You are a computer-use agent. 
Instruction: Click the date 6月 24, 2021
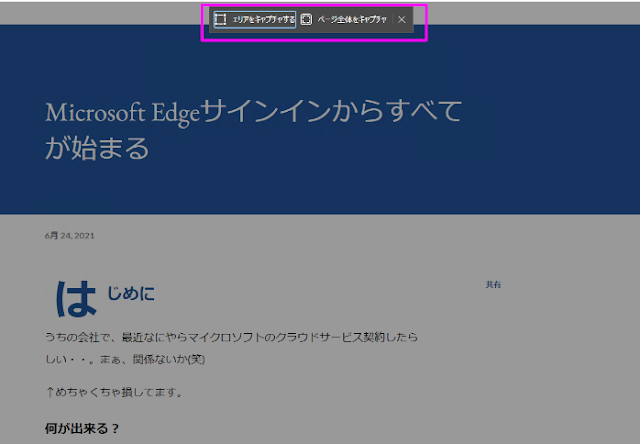[69, 235]
